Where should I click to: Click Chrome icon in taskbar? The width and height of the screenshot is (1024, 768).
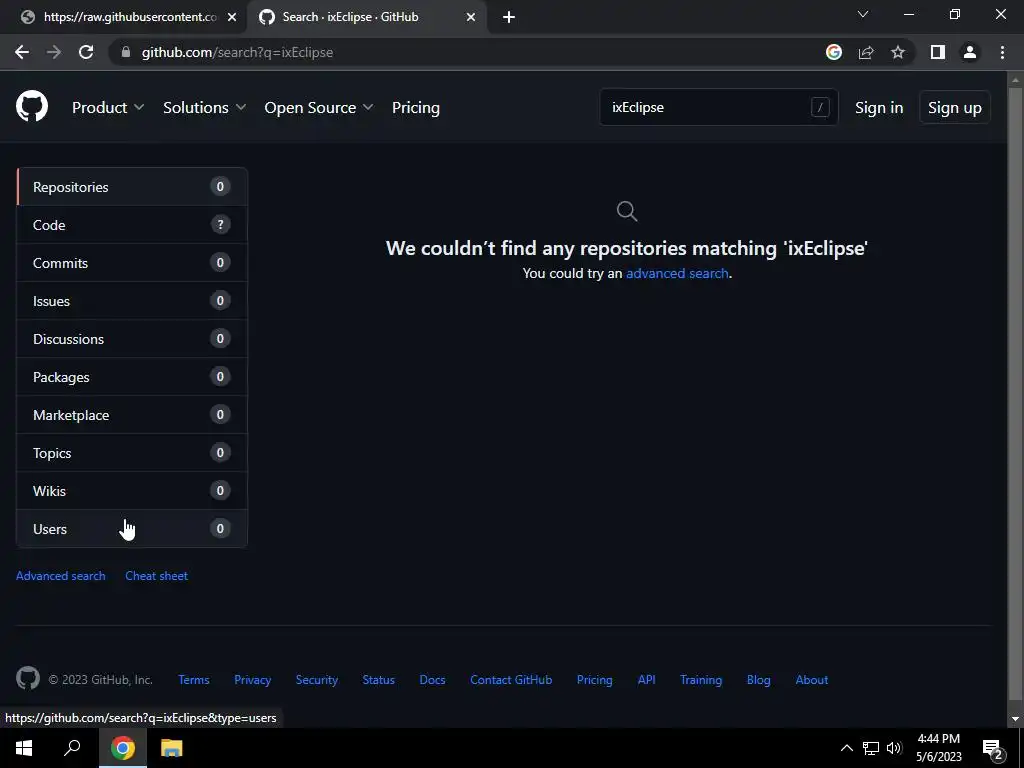coord(123,748)
